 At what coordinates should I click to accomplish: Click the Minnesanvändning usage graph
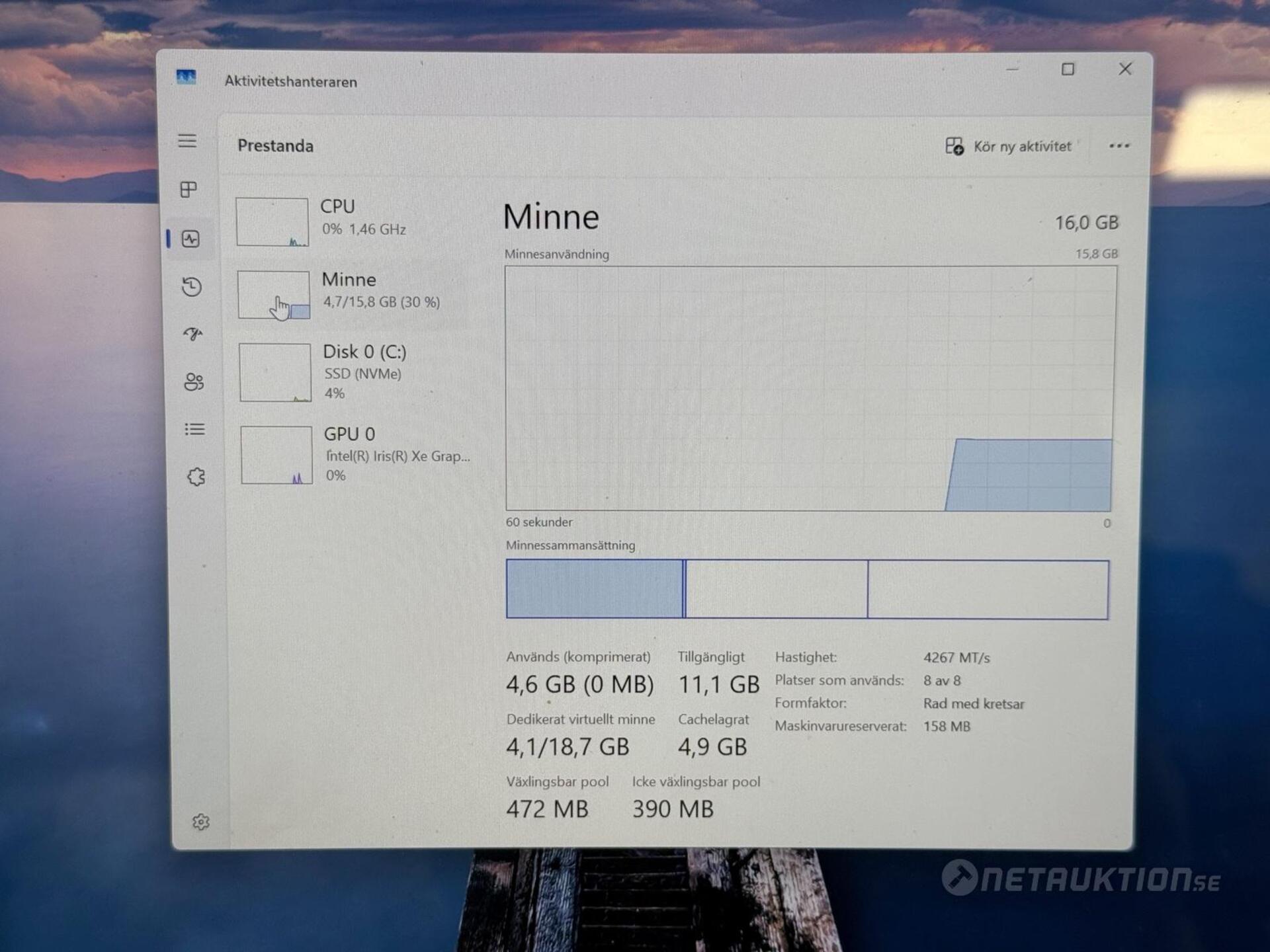click(x=810, y=388)
